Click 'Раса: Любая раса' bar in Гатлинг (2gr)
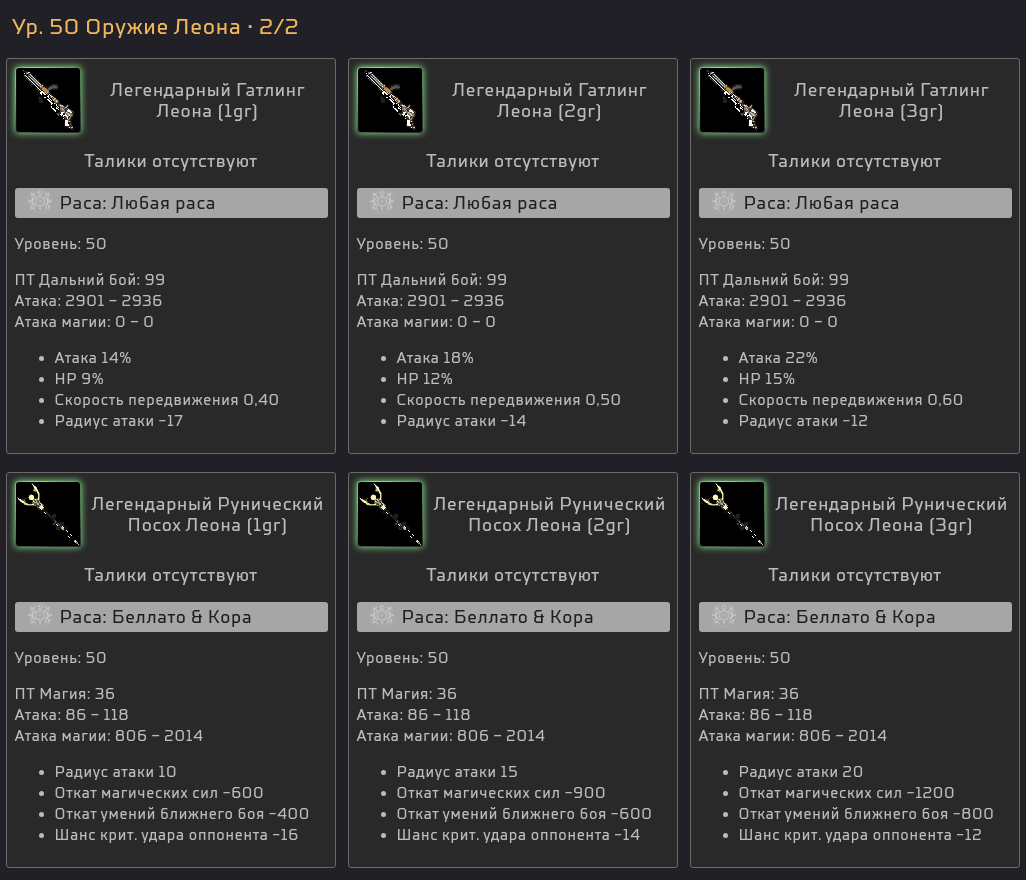The width and height of the screenshot is (1026, 880). (x=513, y=203)
